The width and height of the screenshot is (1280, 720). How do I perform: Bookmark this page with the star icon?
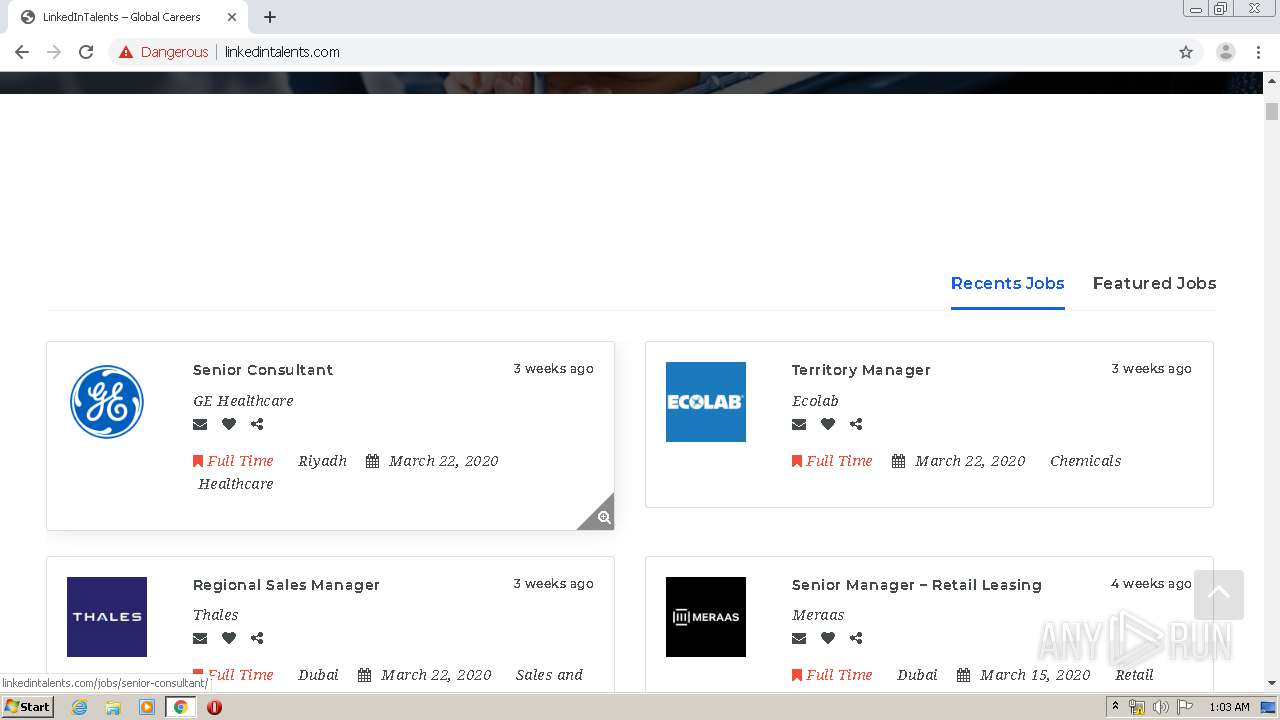1186,52
